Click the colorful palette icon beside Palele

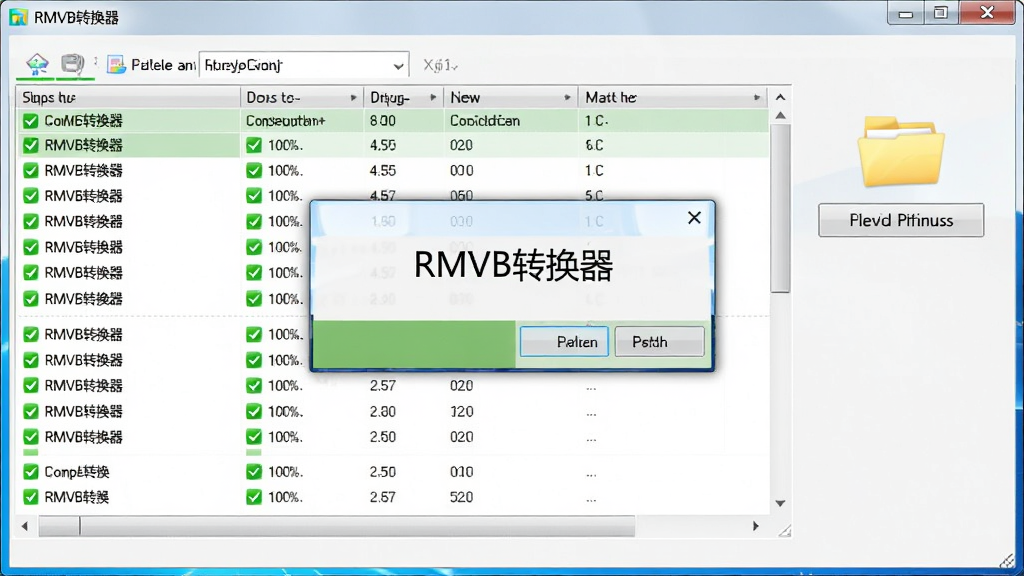coord(116,65)
